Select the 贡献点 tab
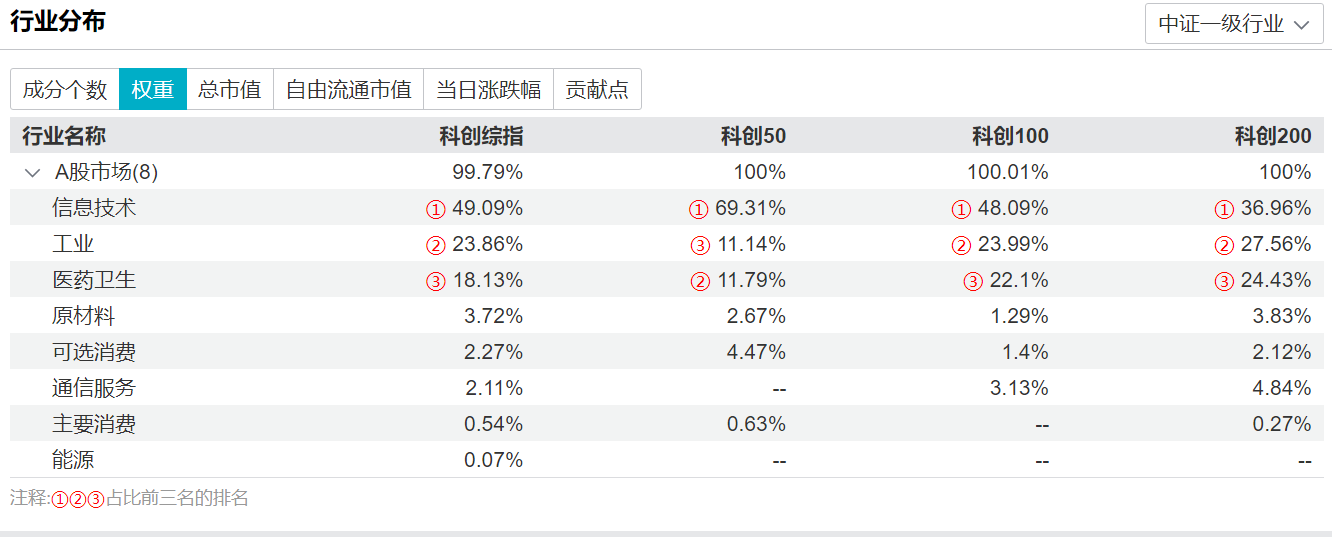The height and width of the screenshot is (537, 1332). pos(597,89)
